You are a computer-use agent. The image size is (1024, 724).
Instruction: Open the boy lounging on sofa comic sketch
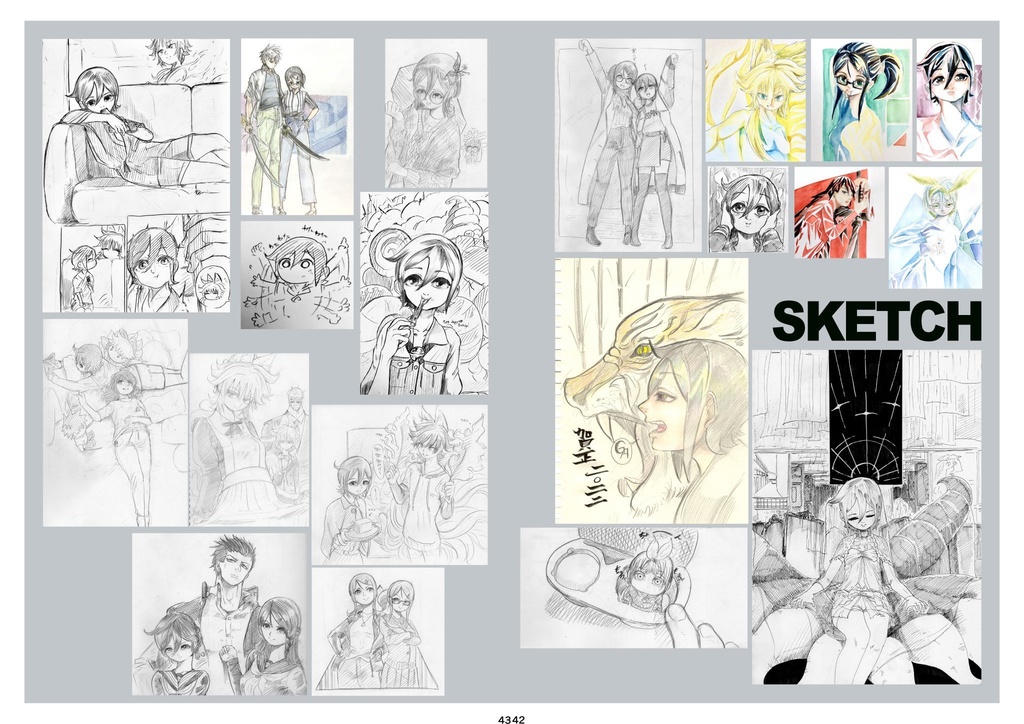pos(136,175)
